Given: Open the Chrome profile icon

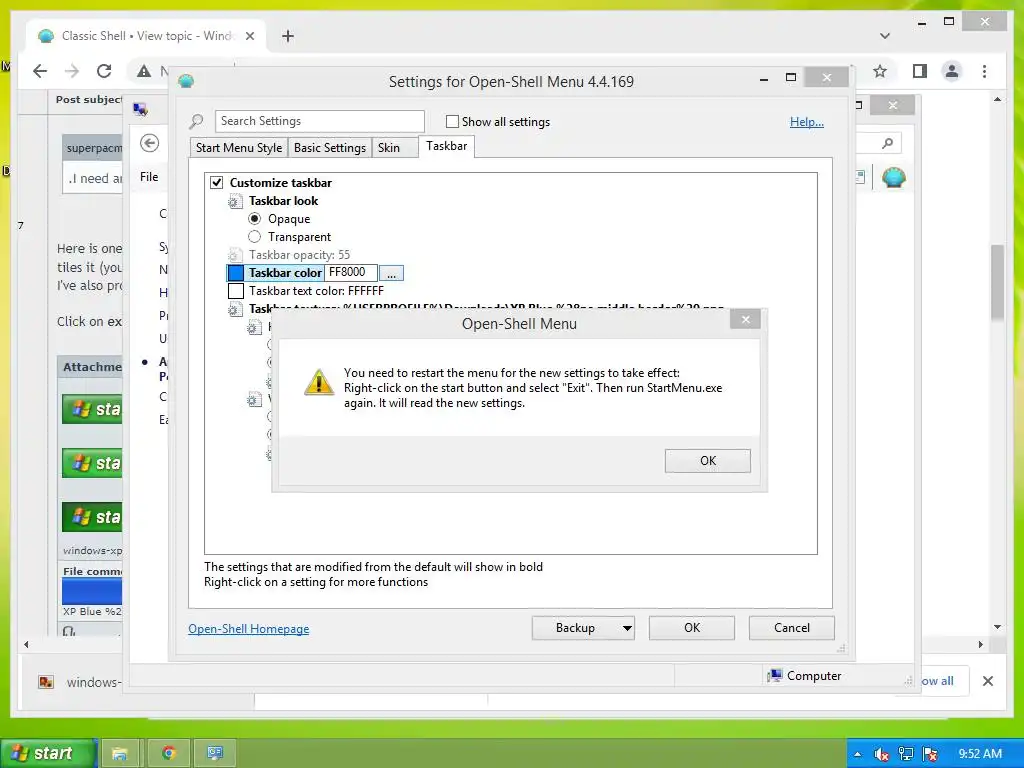Looking at the screenshot, I should pyautogui.click(x=952, y=71).
